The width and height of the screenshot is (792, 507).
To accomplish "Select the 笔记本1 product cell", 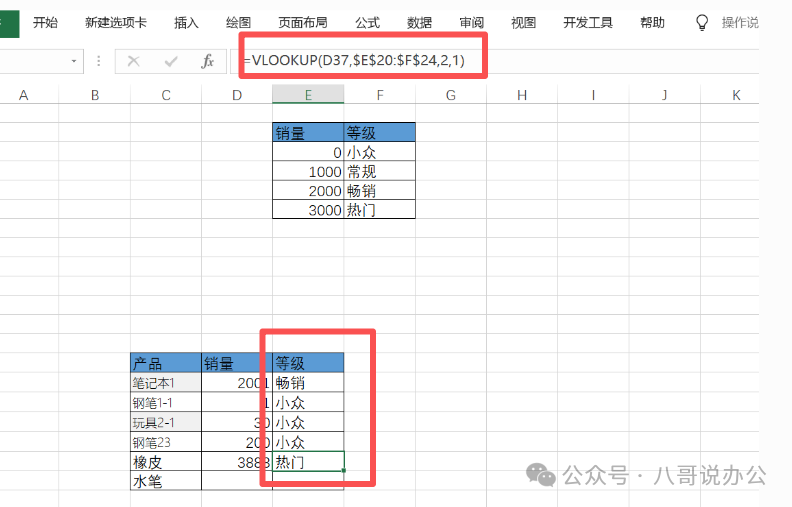I will 166,382.
